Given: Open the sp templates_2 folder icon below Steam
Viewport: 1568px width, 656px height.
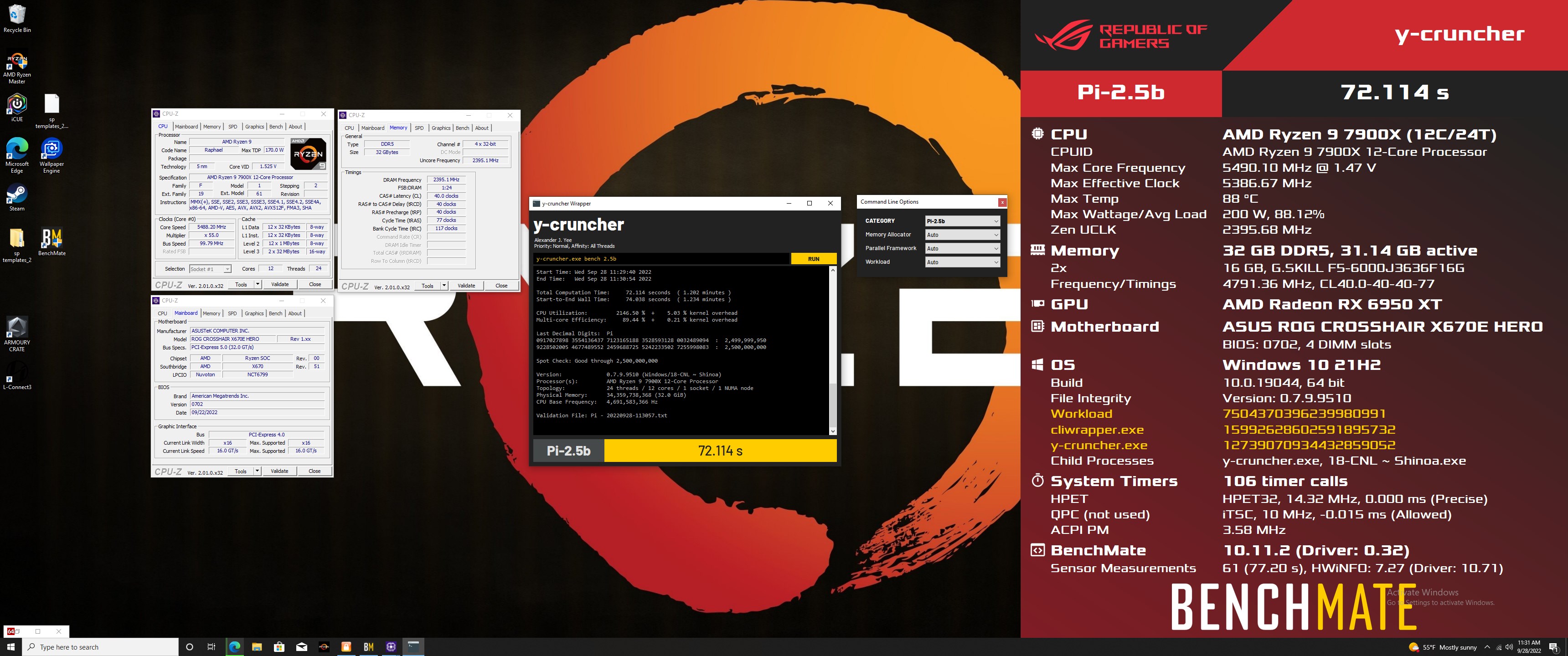Looking at the screenshot, I should point(17,245).
